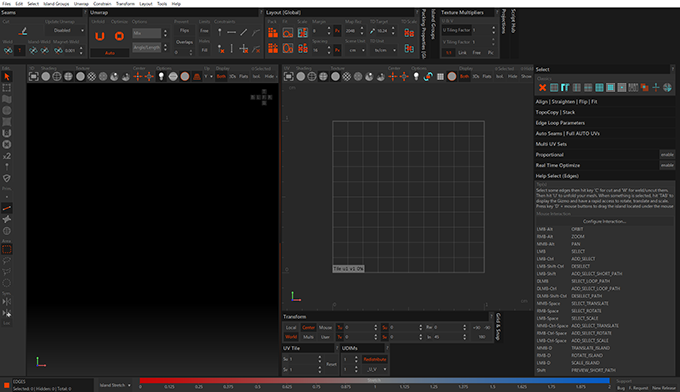Click the top Pack islands icon
This screenshot has width=680, height=392.
click(x=273, y=33)
